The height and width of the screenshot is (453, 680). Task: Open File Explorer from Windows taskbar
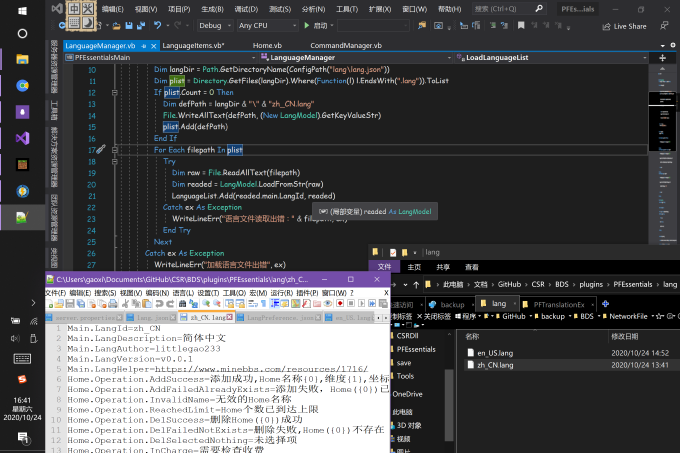point(22,59)
